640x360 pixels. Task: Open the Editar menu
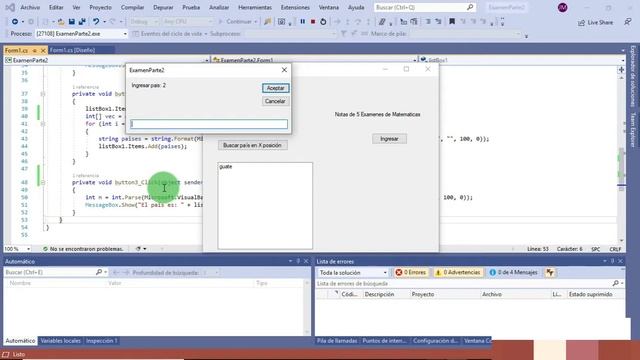pyautogui.click(x=56, y=7)
